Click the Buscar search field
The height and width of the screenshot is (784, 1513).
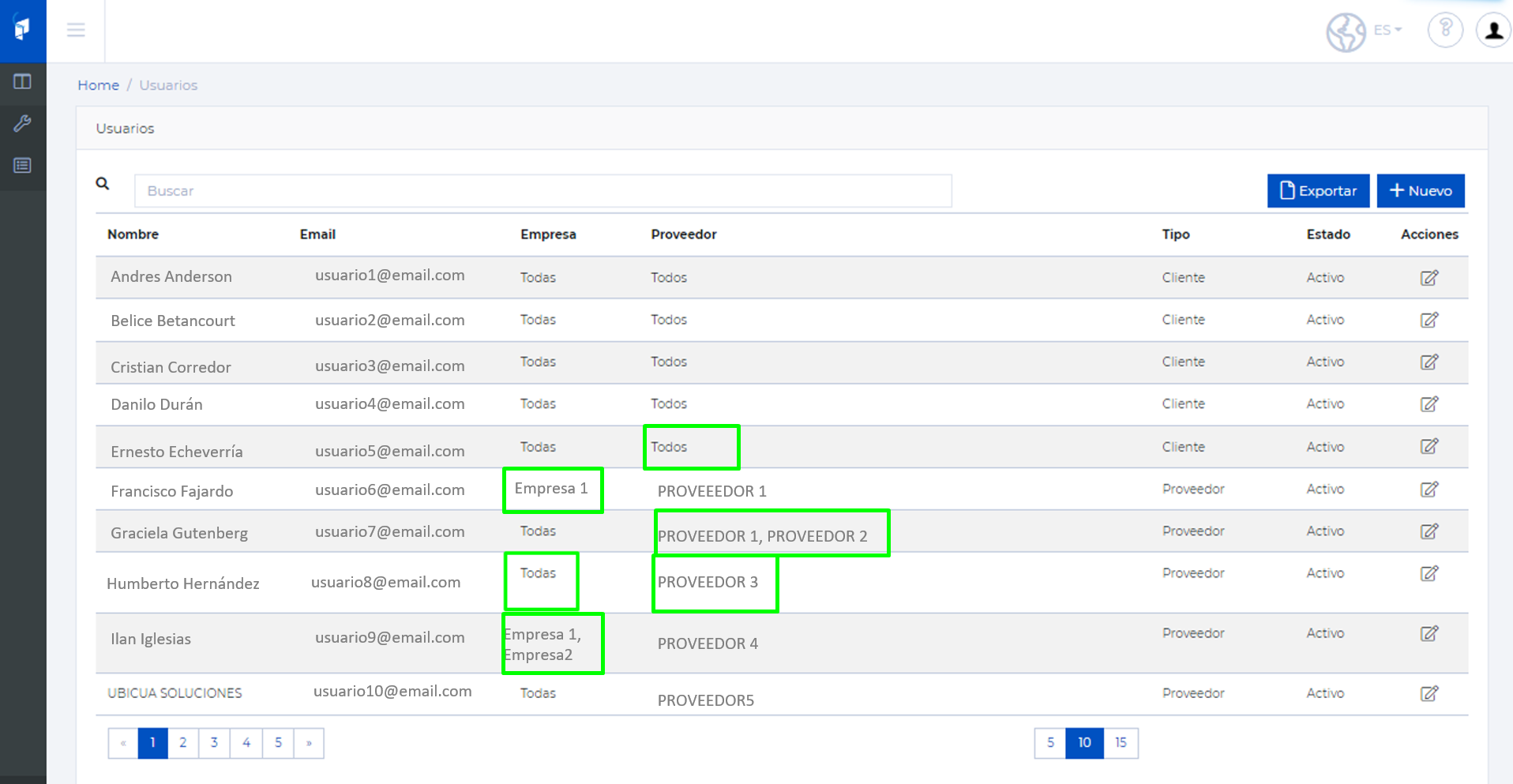[543, 191]
